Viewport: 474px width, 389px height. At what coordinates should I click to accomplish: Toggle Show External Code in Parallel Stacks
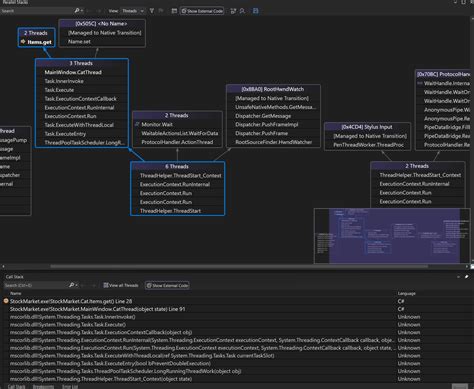(x=202, y=11)
